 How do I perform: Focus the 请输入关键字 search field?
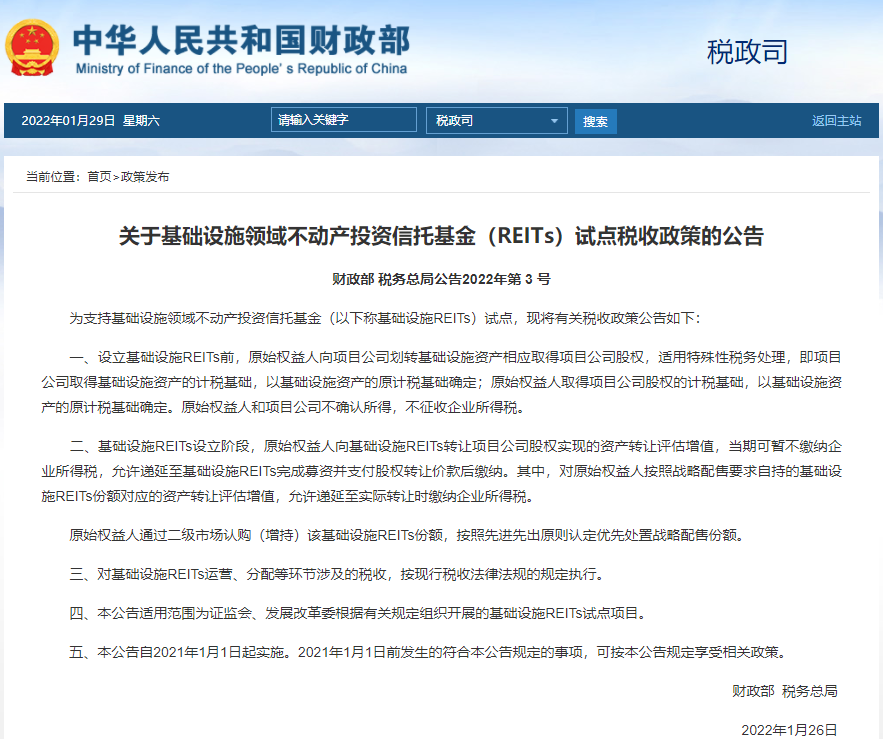[343, 120]
